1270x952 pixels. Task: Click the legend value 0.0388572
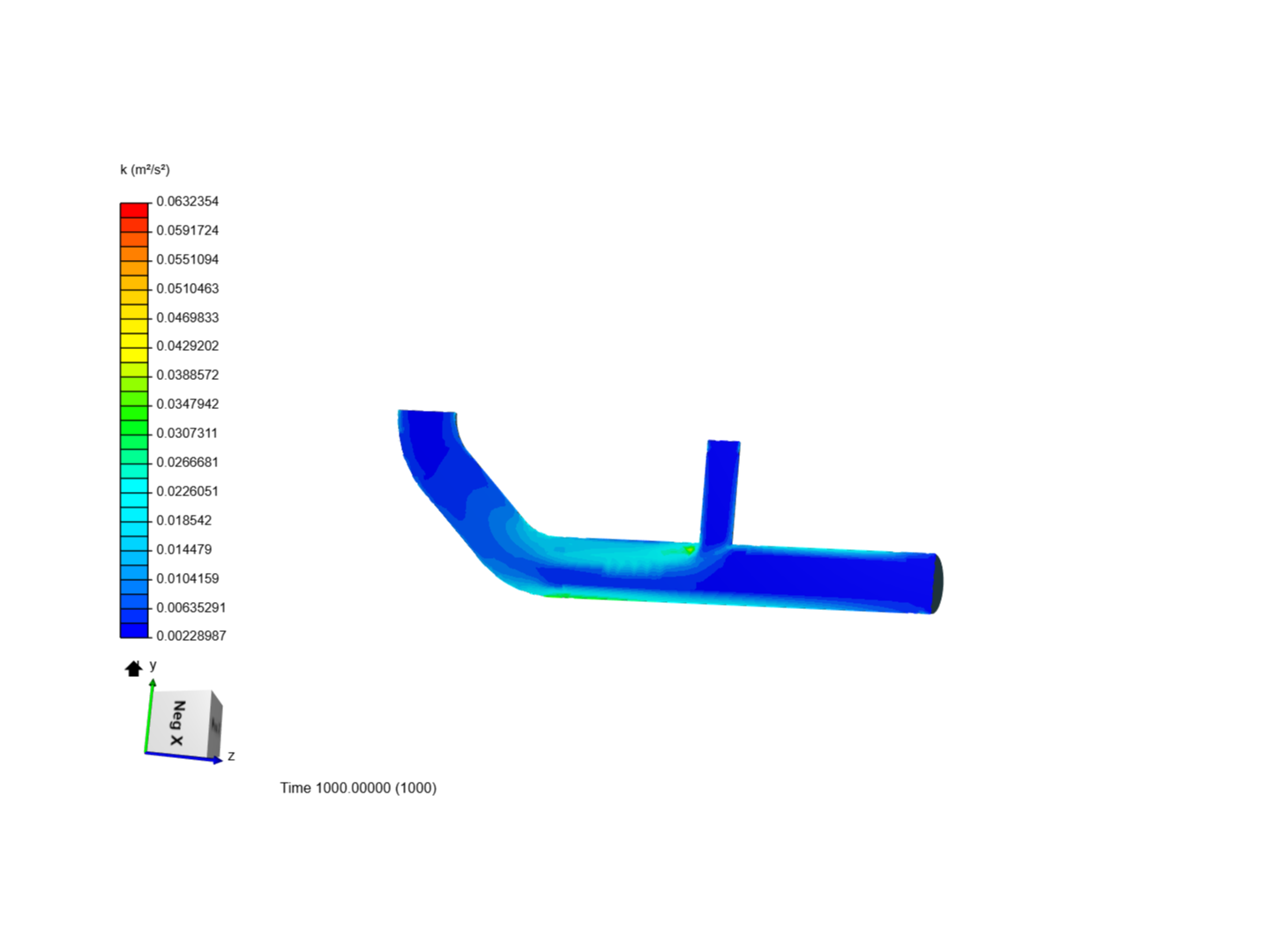pyautogui.click(x=188, y=375)
